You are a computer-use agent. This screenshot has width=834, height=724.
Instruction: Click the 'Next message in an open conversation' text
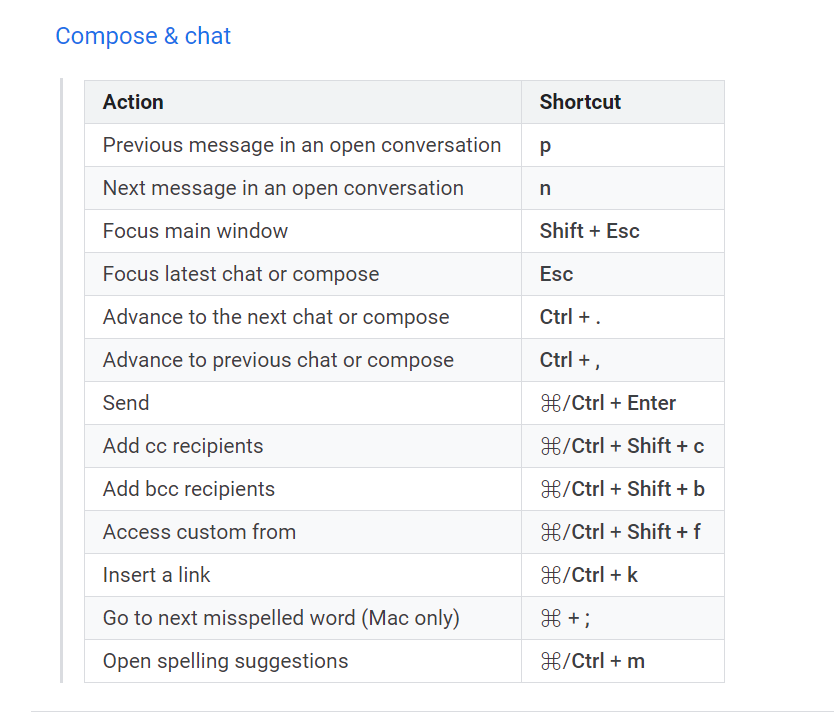[x=283, y=188]
